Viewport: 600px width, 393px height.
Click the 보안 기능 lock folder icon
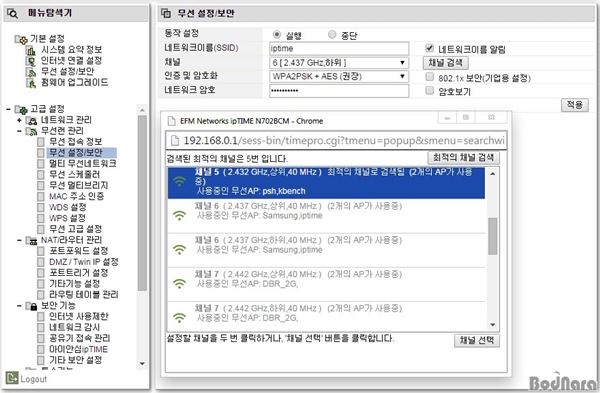31,306
